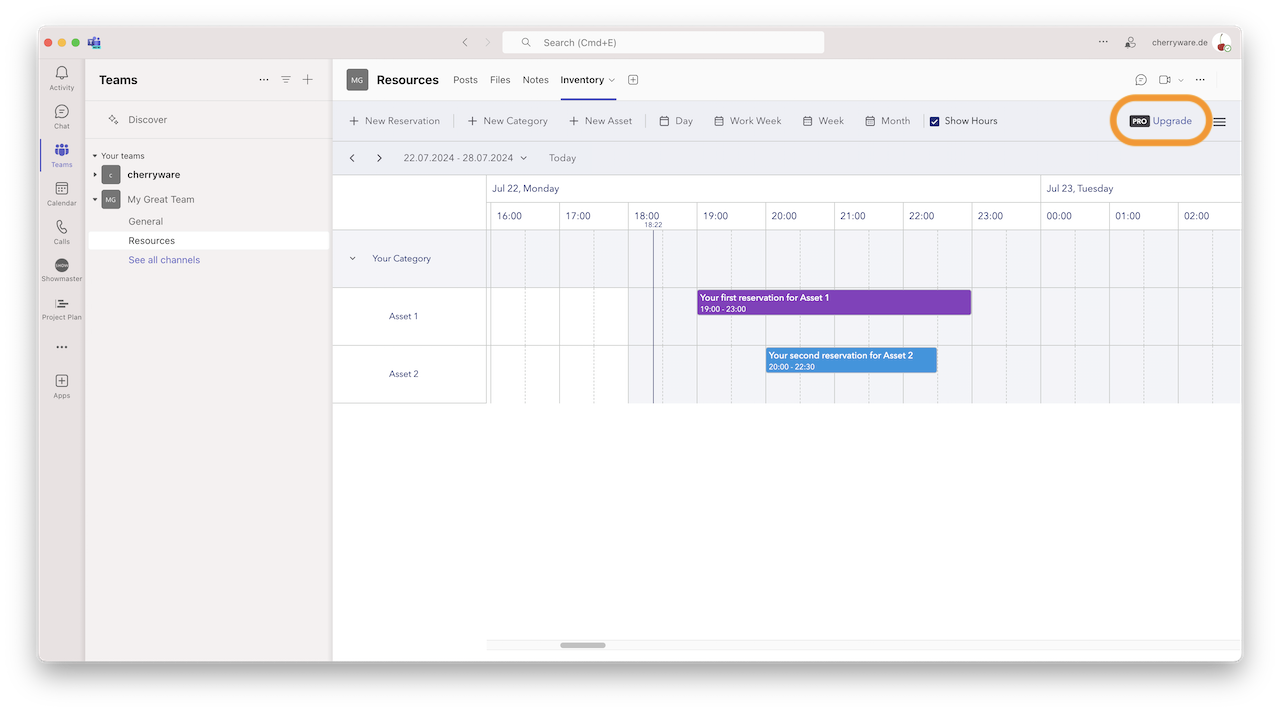Open Chat in the sidebar
Screen dimensions: 1280x712
pyautogui.click(x=62, y=113)
